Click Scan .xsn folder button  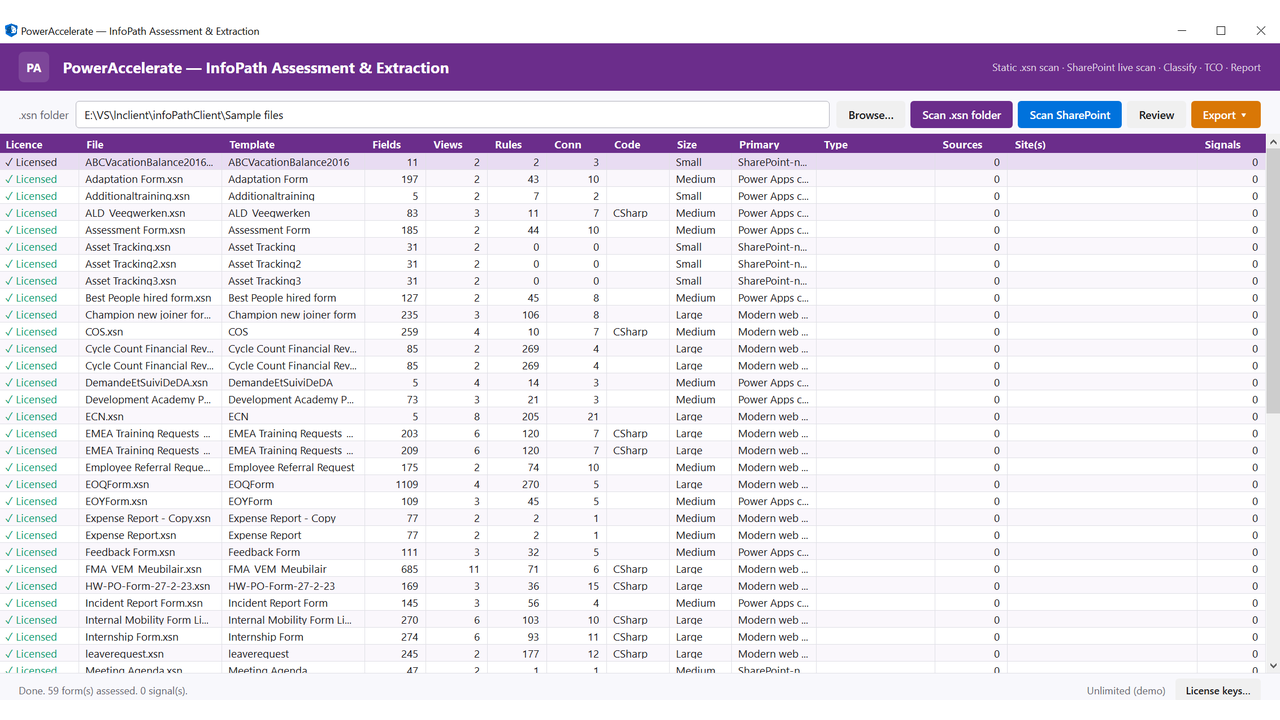(x=961, y=115)
